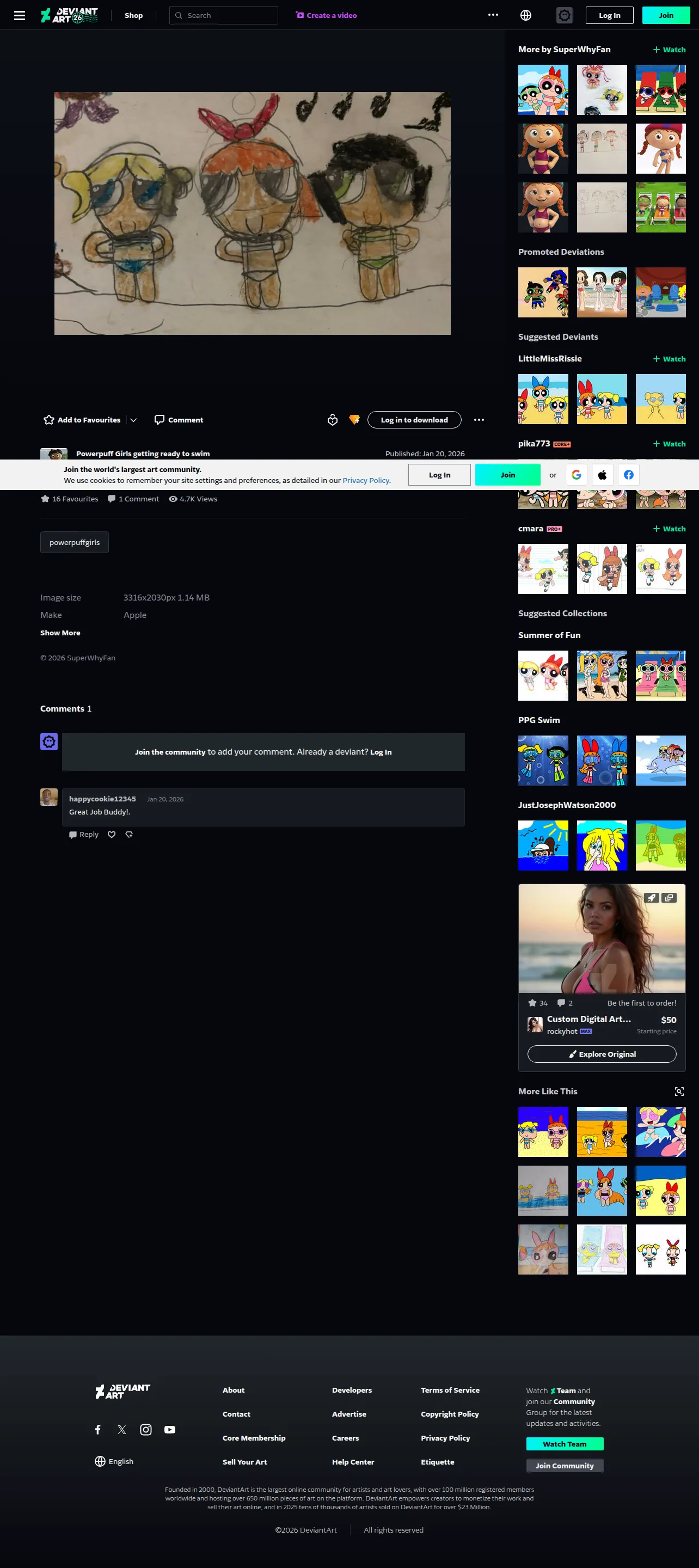This screenshot has width=699, height=1568.
Task: Click the cookie banner Log In button
Action: [440, 475]
